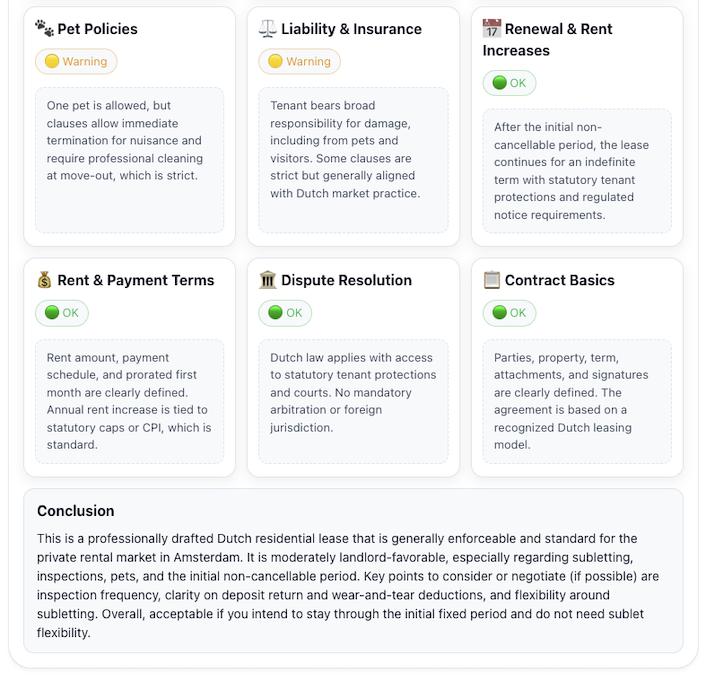Click the Warning badge under Liability & Insurance

300,62
